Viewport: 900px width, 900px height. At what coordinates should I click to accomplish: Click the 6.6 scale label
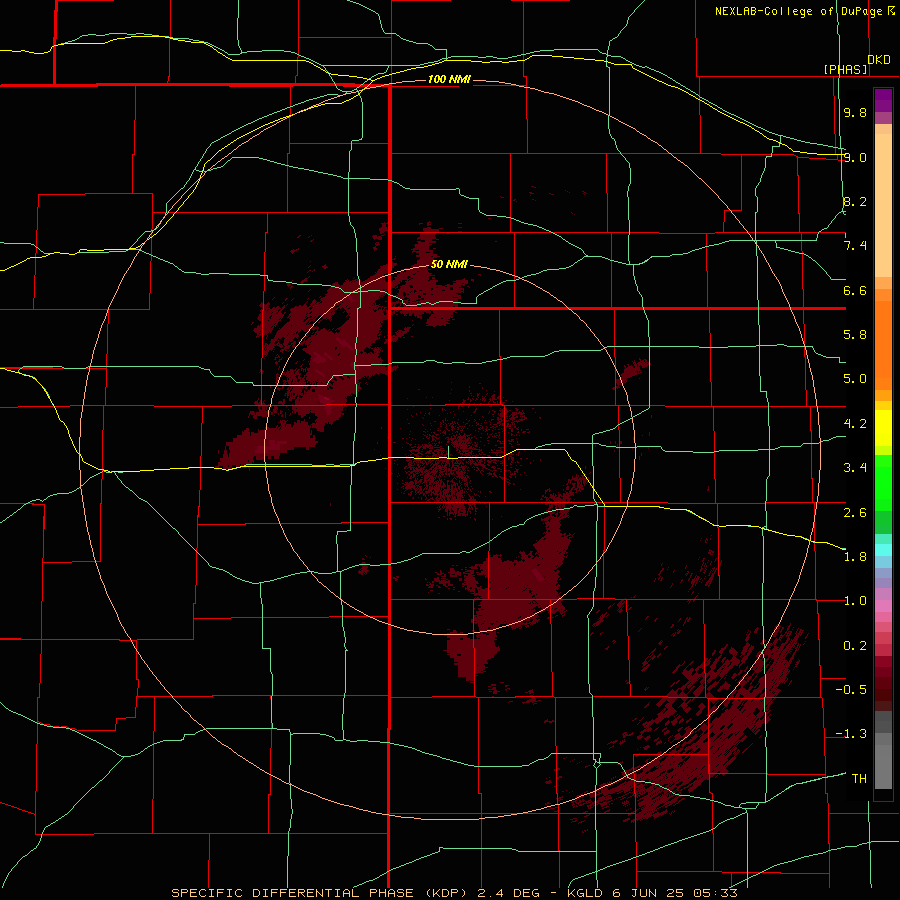[x=855, y=290]
